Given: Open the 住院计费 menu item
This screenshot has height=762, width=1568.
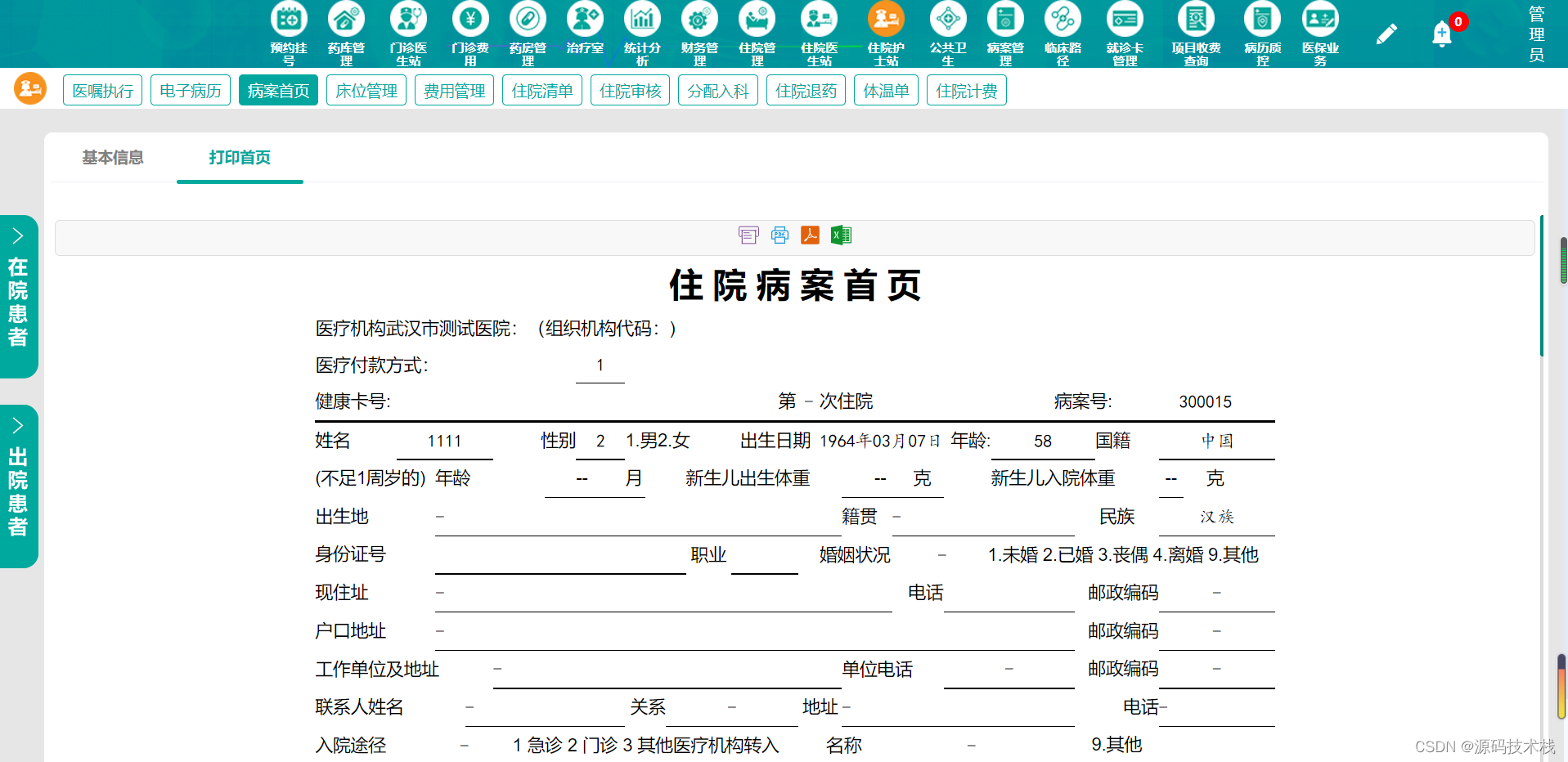Looking at the screenshot, I should tap(967, 90).
